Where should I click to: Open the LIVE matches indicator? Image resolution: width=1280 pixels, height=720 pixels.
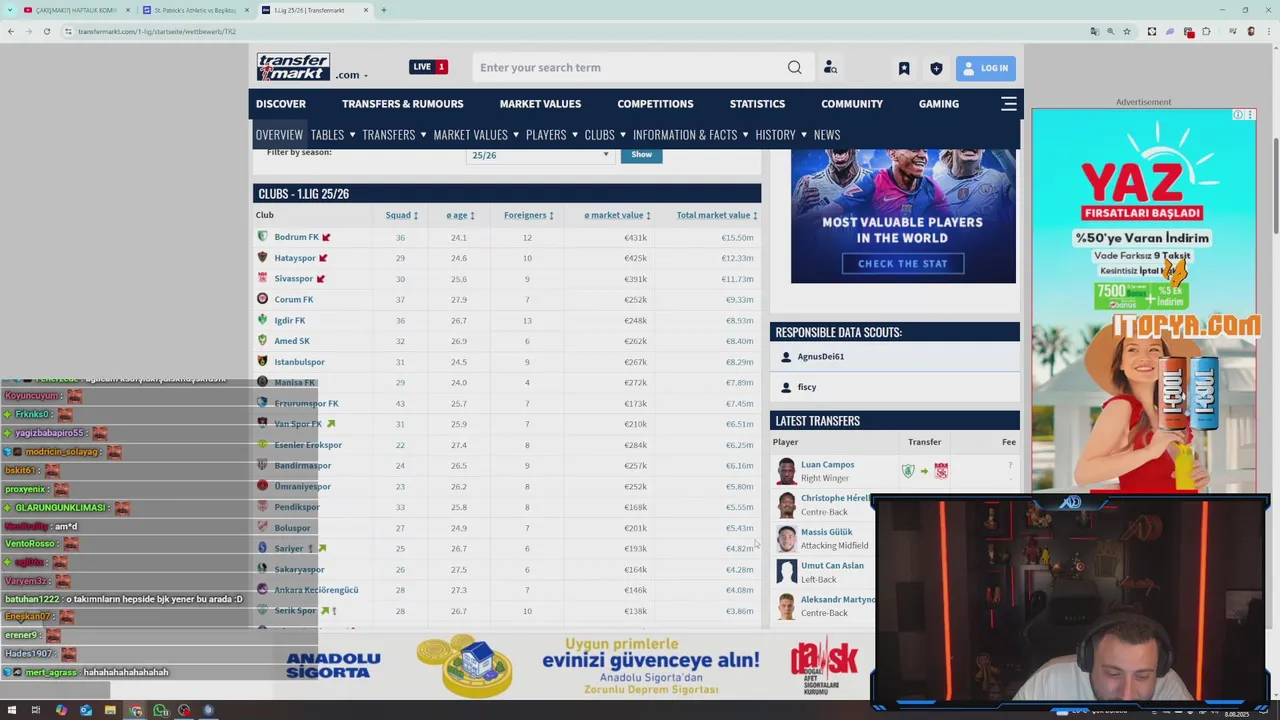click(428, 67)
